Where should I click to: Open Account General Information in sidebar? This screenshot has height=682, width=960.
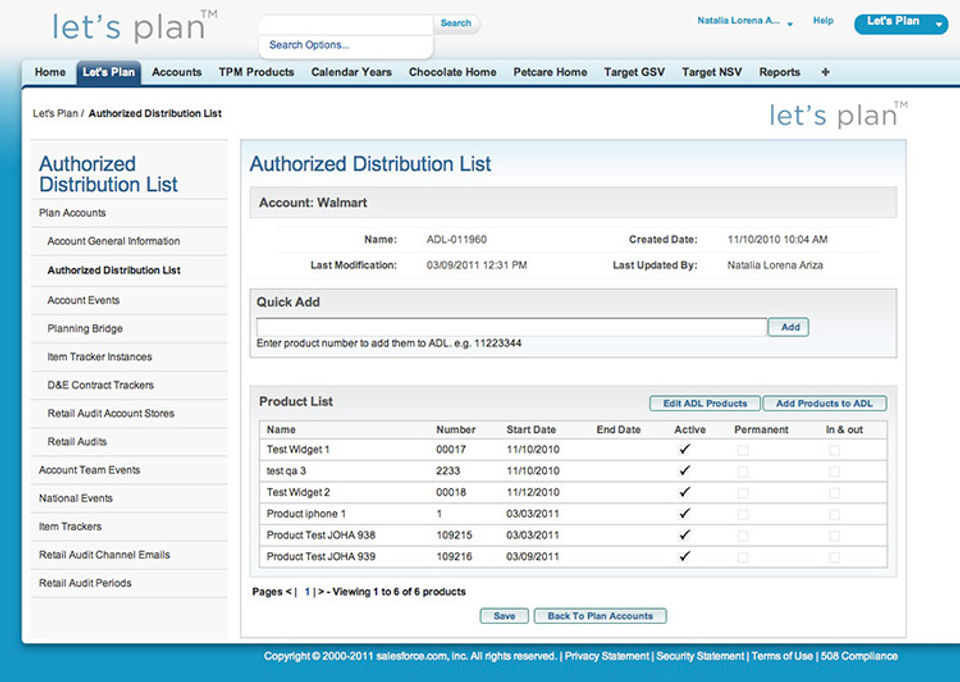coord(114,241)
